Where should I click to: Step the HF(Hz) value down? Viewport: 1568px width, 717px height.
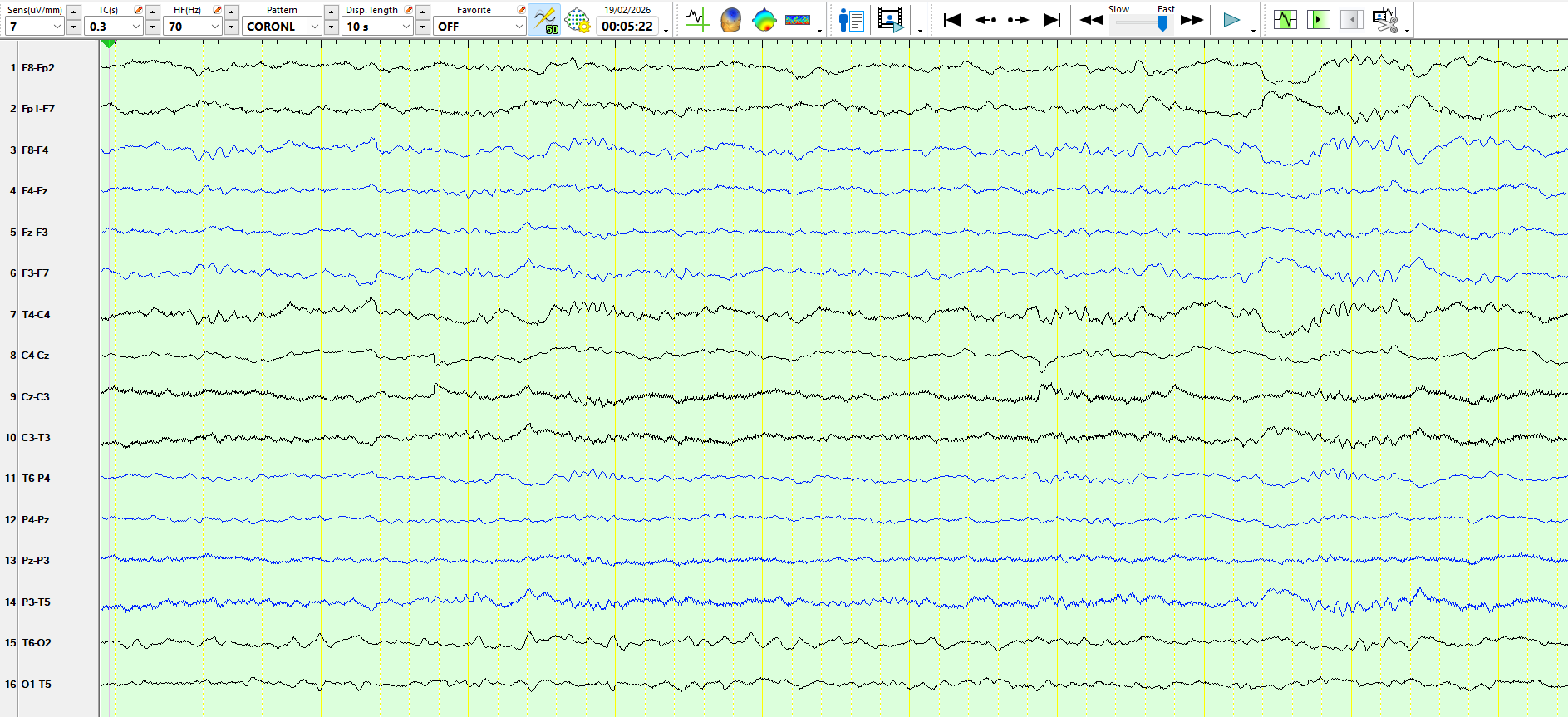pos(232,27)
